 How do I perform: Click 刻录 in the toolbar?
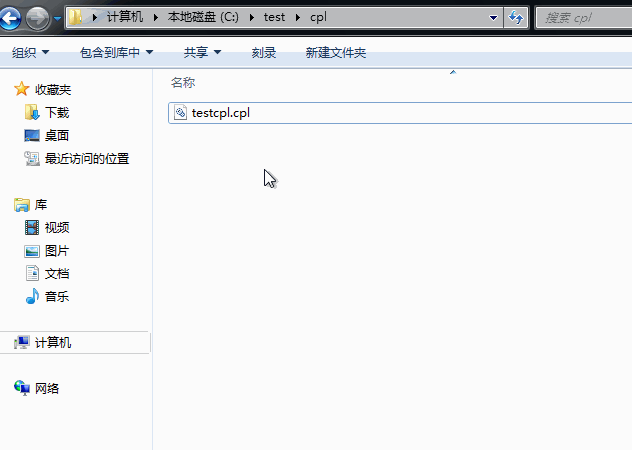pos(264,52)
